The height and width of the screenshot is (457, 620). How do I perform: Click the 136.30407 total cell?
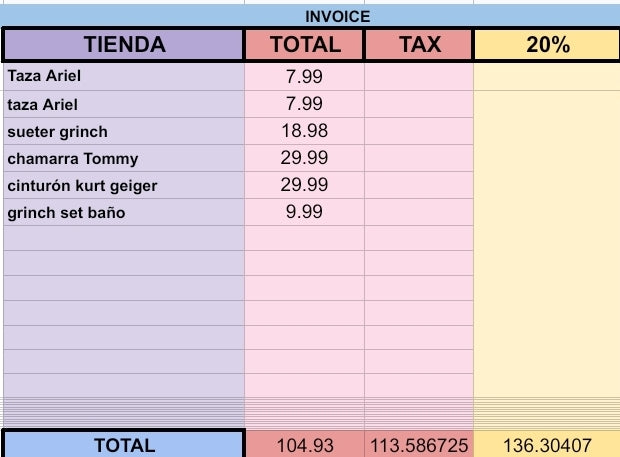(x=546, y=445)
